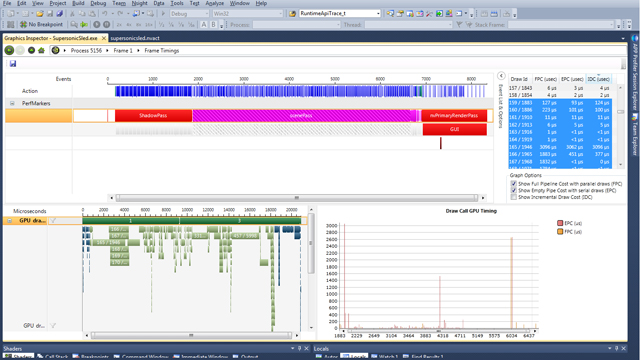Collapse the Event List & Options panel arrow
This screenshot has width=640, height=360.
click(x=501, y=76)
